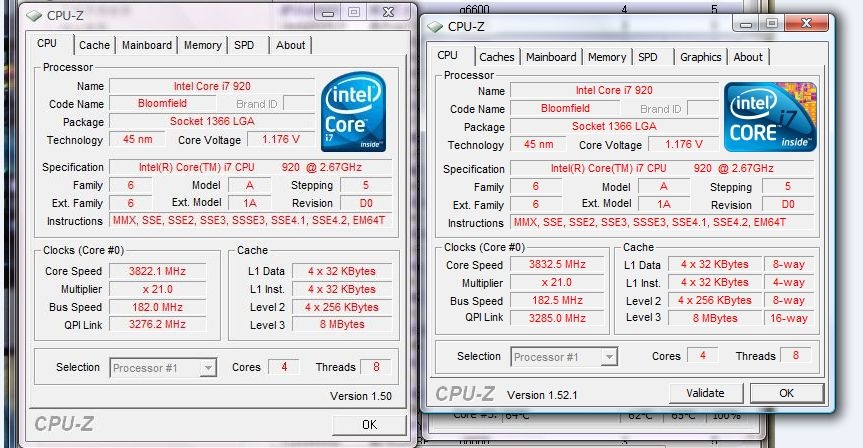Click Revision D0 in version 1.50 window

pyautogui.click(x=366, y=203)
